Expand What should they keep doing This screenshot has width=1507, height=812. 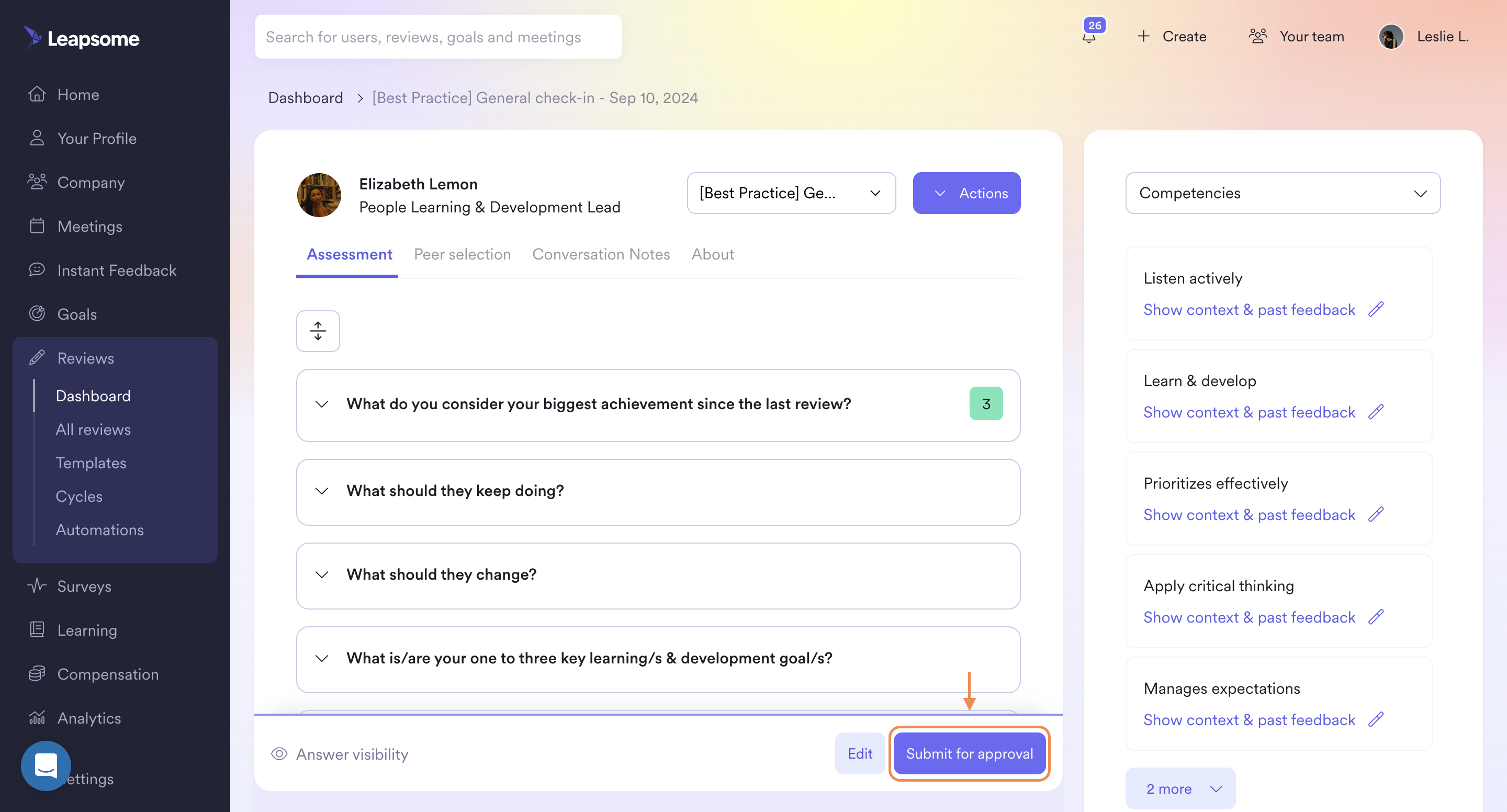pyautogui.click(x=322, y=491)
